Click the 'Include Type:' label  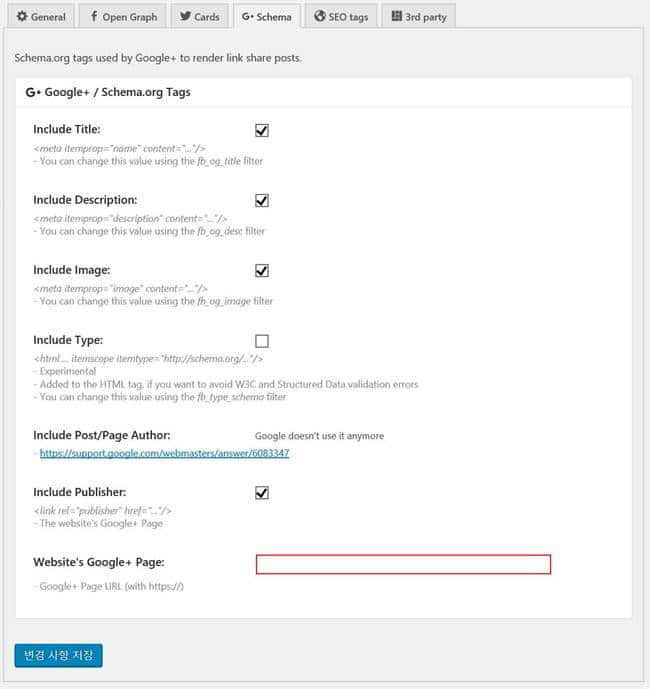tap(68, 340)
